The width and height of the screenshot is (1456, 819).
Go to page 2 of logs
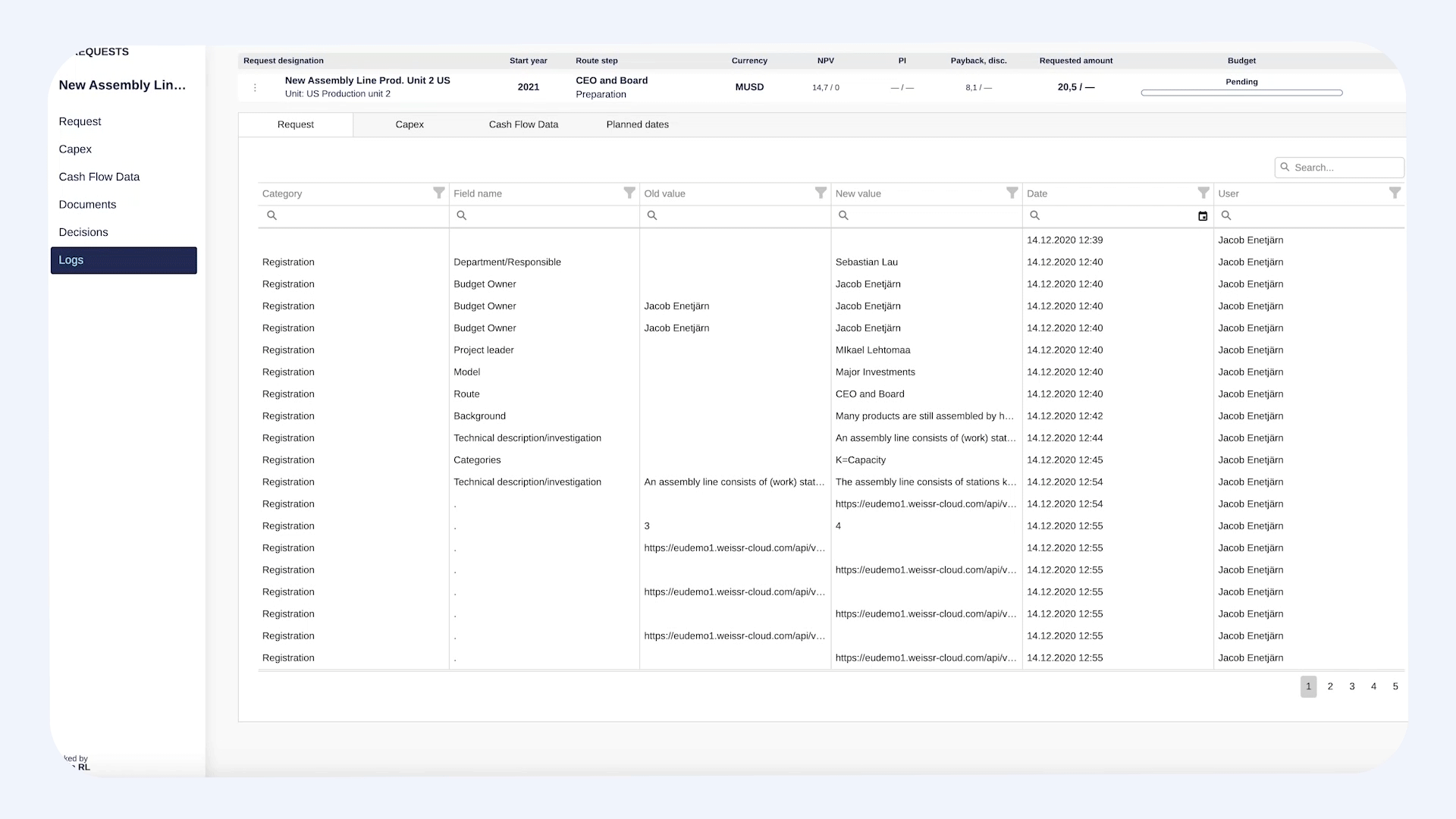pyautogui.click(x=1330, y=686)
